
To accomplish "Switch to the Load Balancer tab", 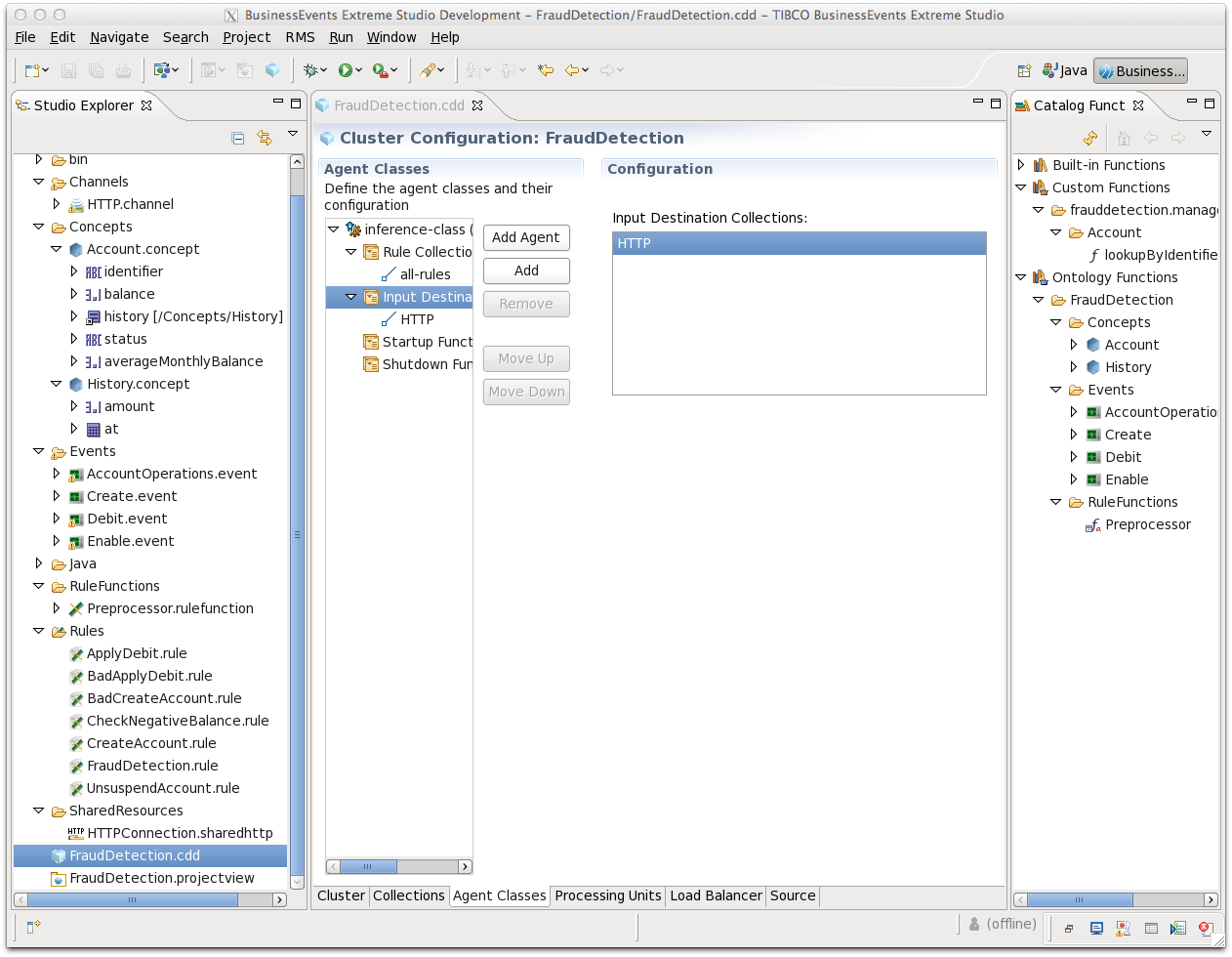I will (x=716, y=895).
